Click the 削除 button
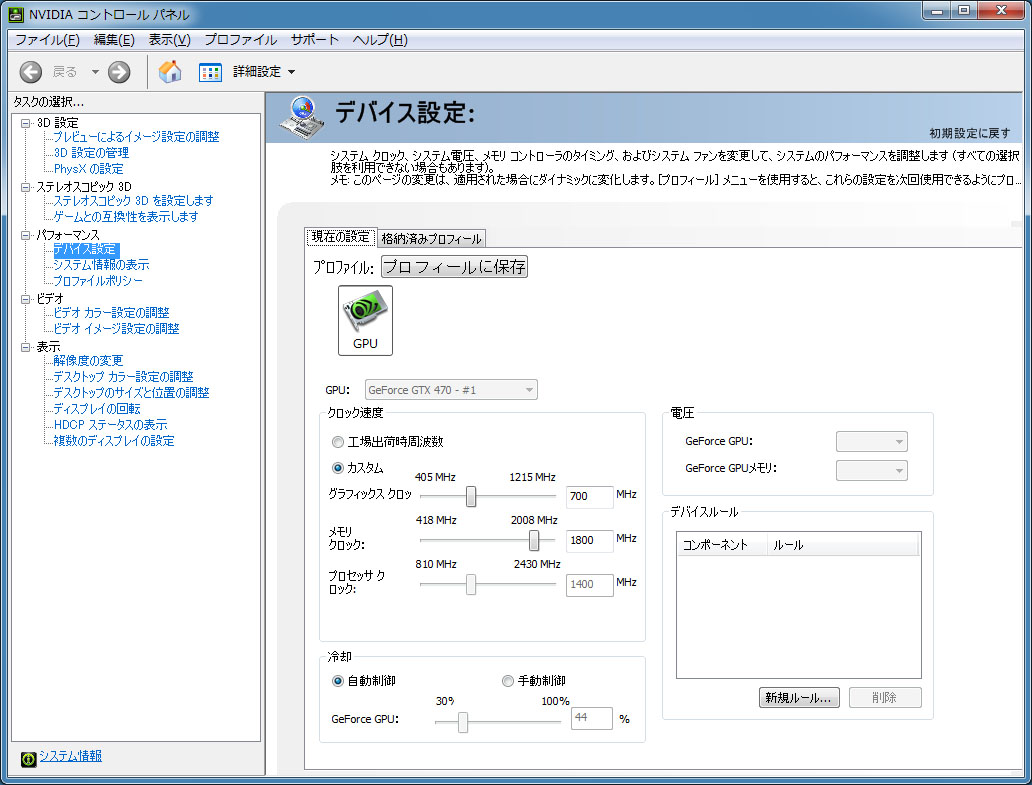 [x=885, y=697]
